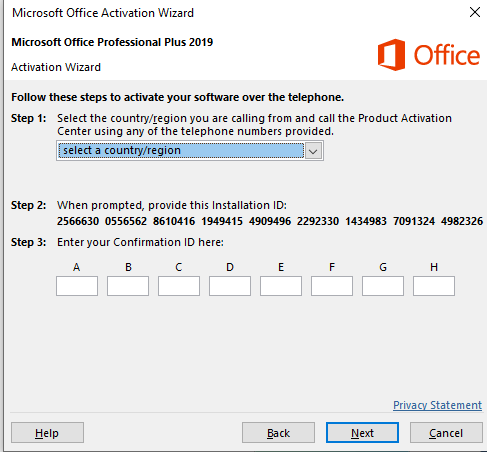
Task: Click Confirmation ID field D
Action: [230, 286]
